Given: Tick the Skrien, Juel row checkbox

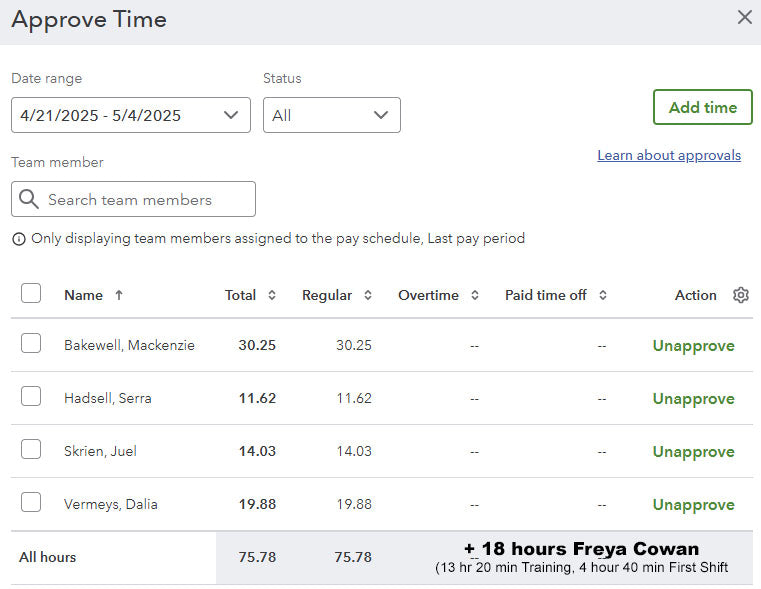Looking at the screenshot, I should tap(31, 450).
